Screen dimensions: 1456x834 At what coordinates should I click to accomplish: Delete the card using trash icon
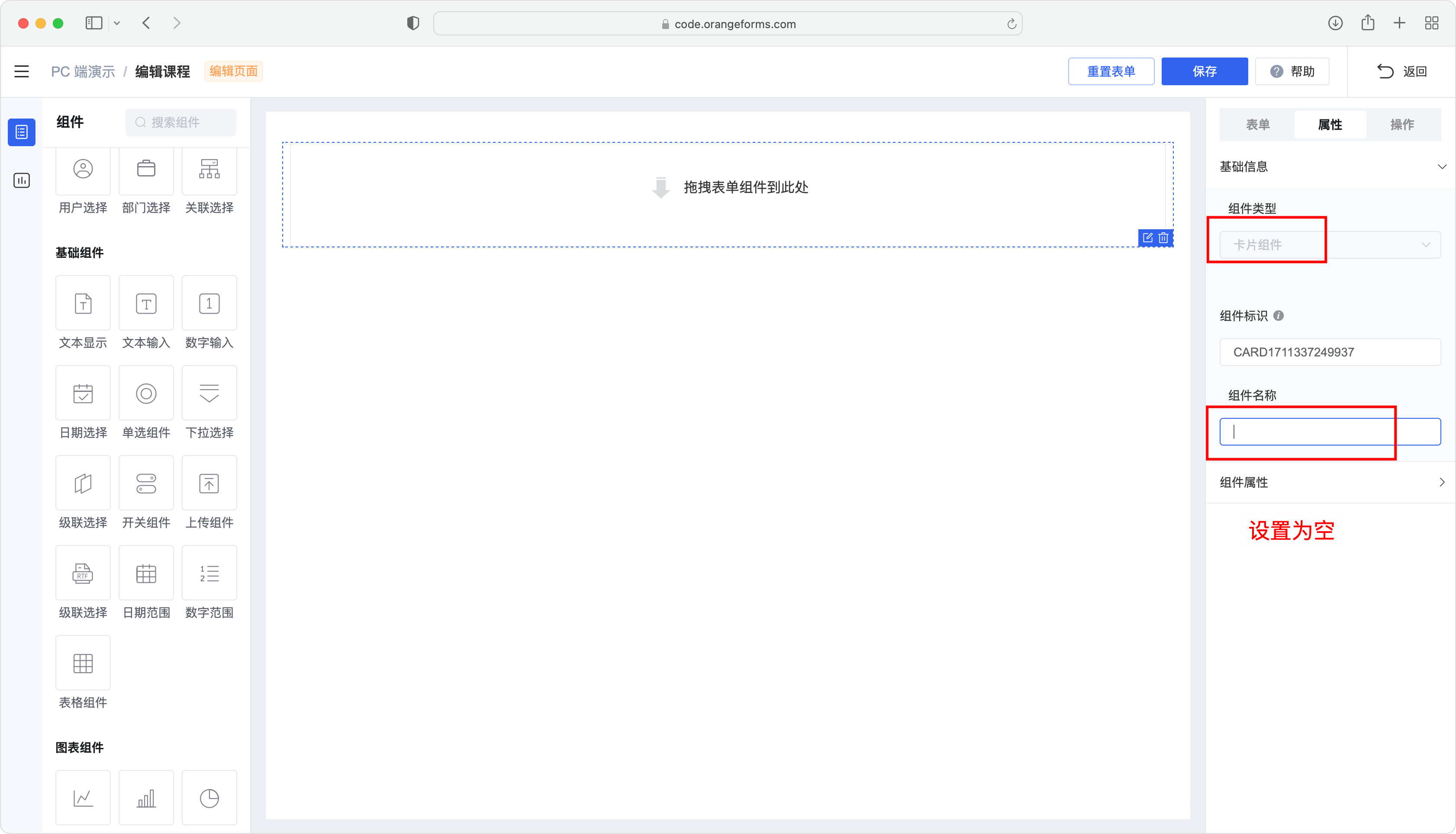pyautogui.click(x=1163, y=238)
